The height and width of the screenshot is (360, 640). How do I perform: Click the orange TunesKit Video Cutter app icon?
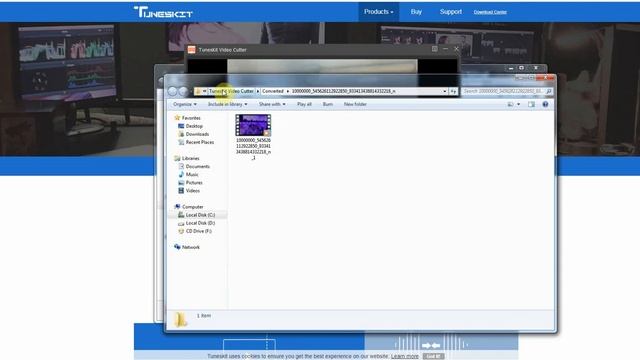(191, 49)
